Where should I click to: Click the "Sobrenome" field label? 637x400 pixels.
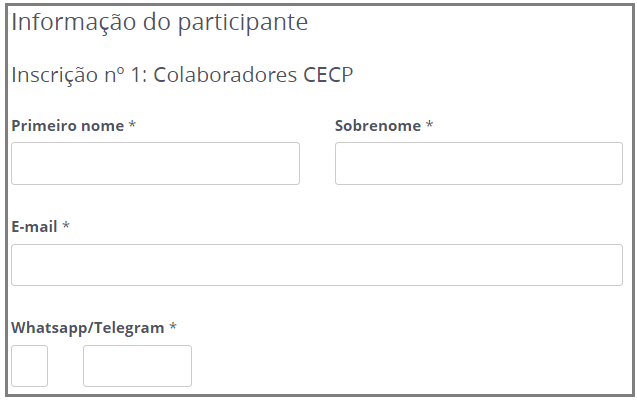coord(378,126)
